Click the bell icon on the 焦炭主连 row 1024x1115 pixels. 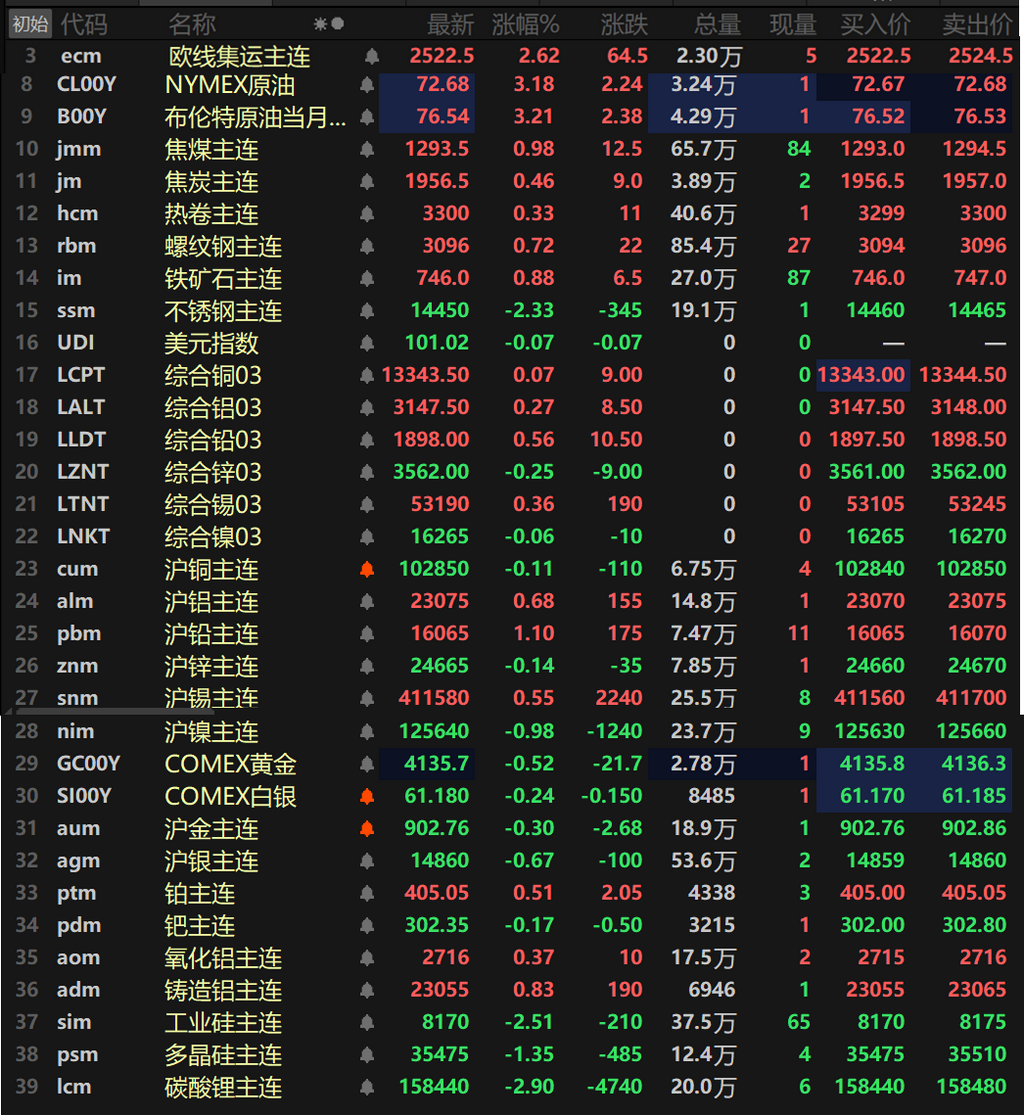tap(367, 181)
